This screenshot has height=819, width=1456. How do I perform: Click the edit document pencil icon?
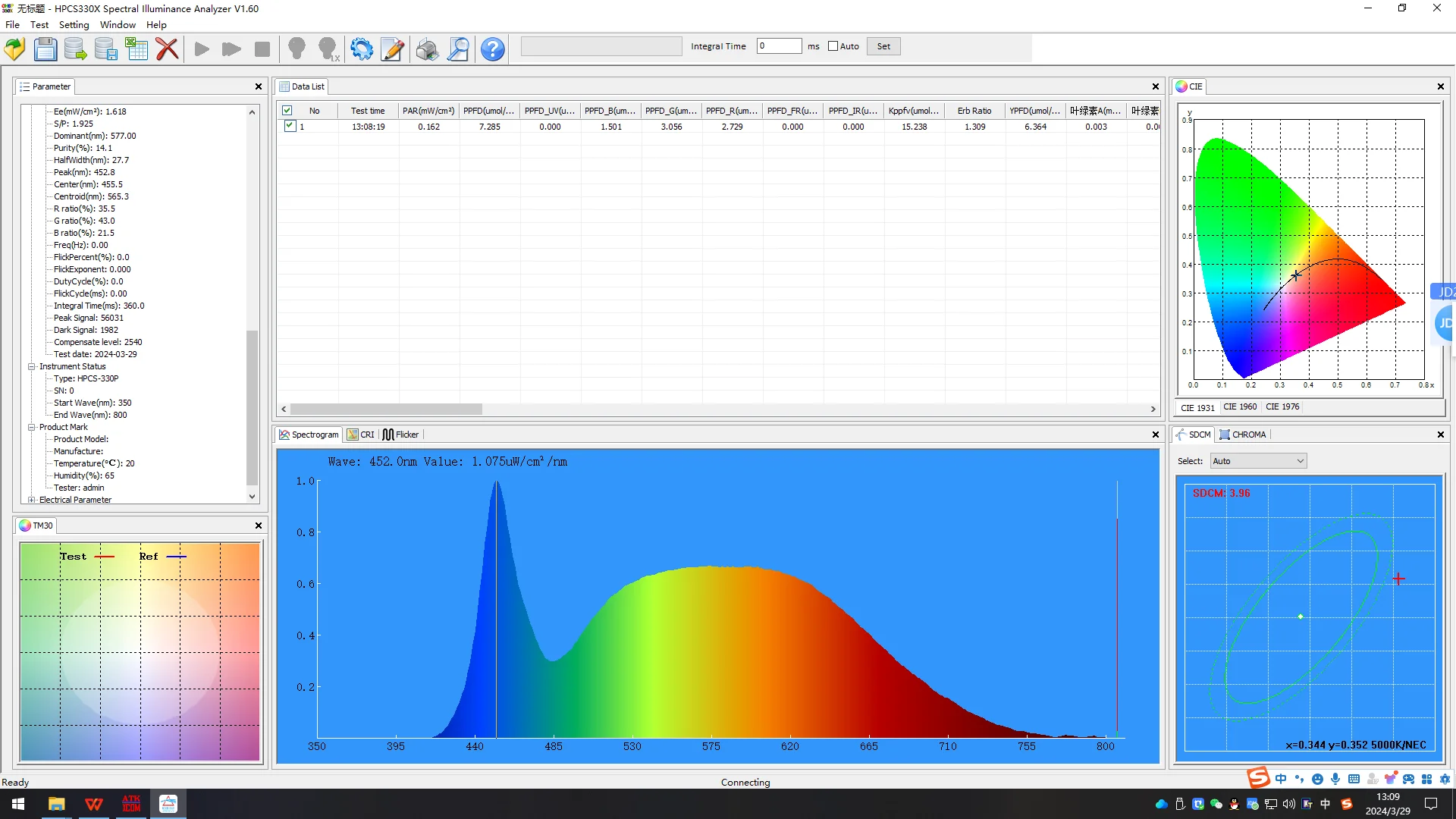tap(392, 49)
